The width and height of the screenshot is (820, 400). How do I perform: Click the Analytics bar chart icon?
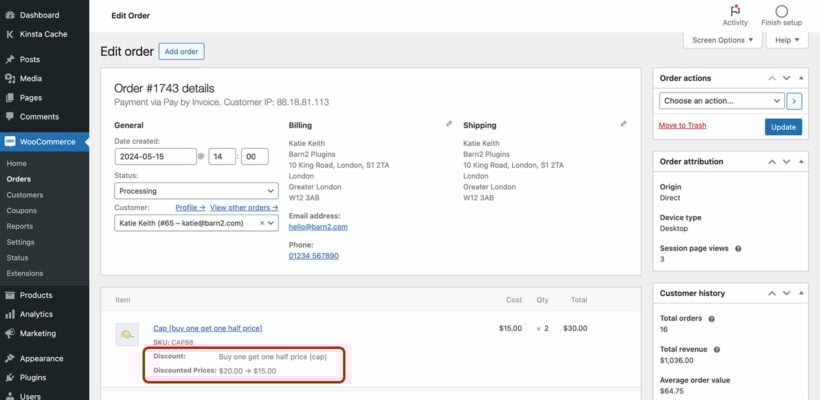coord(9,314)
